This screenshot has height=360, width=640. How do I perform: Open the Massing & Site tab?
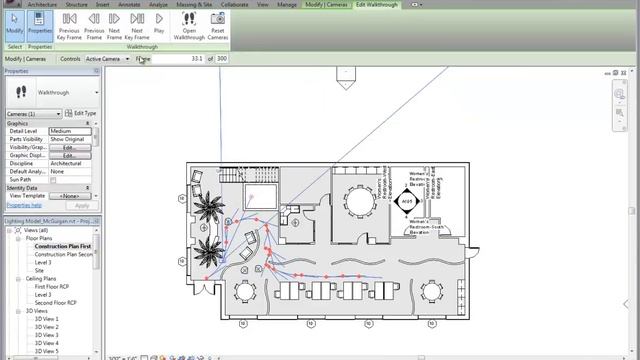(x=194, y=4)
